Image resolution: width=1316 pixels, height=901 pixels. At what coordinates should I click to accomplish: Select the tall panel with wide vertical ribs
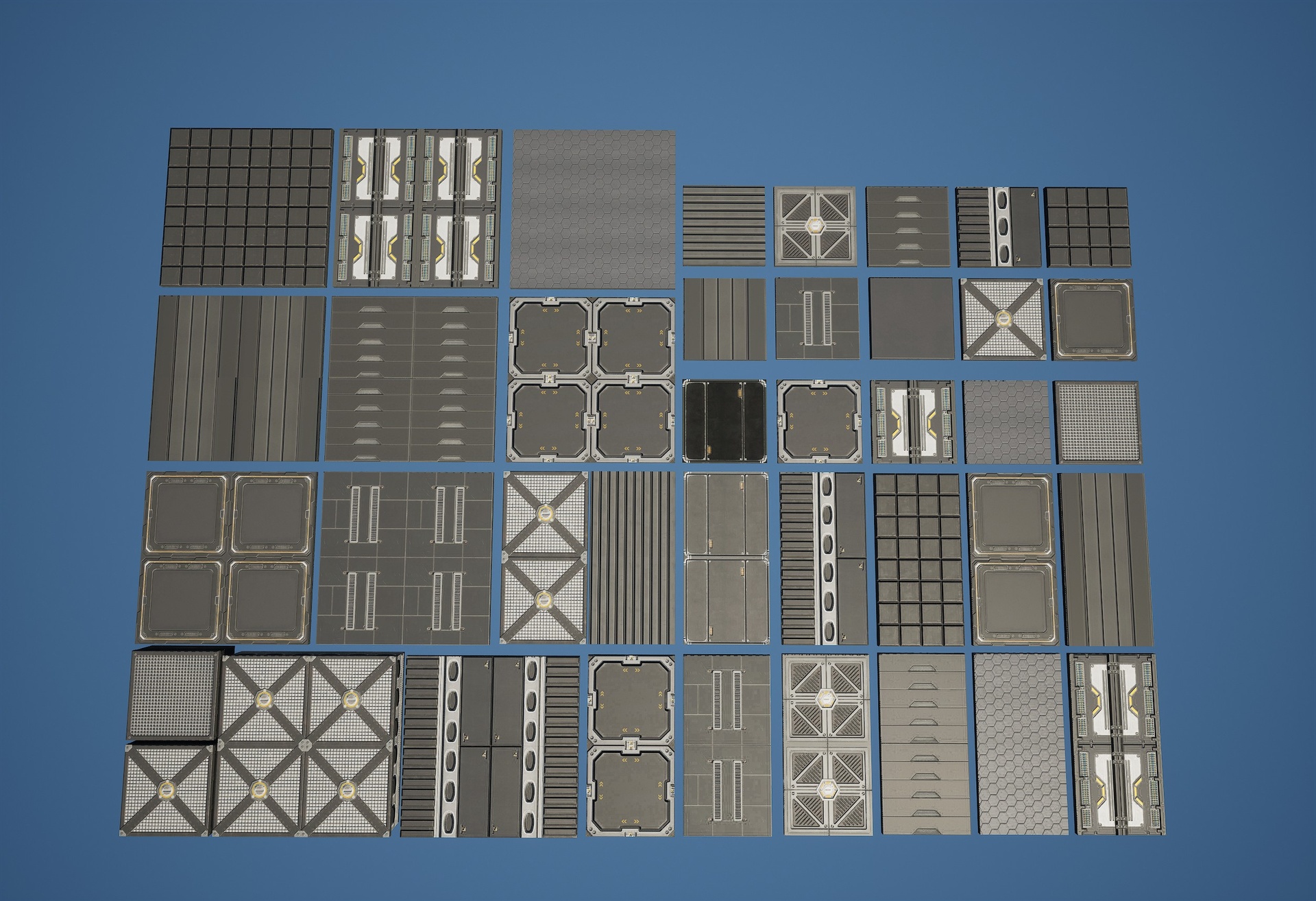(1106, 560)
